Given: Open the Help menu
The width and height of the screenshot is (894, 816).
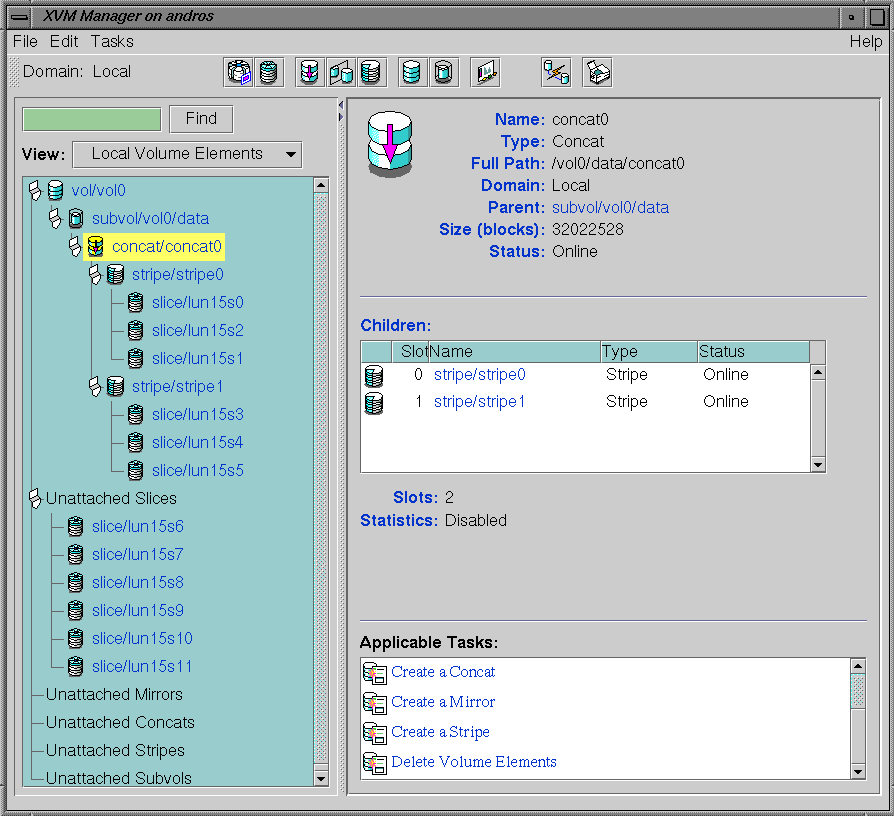Looking at the screenshot, I should tap(866, 42).
